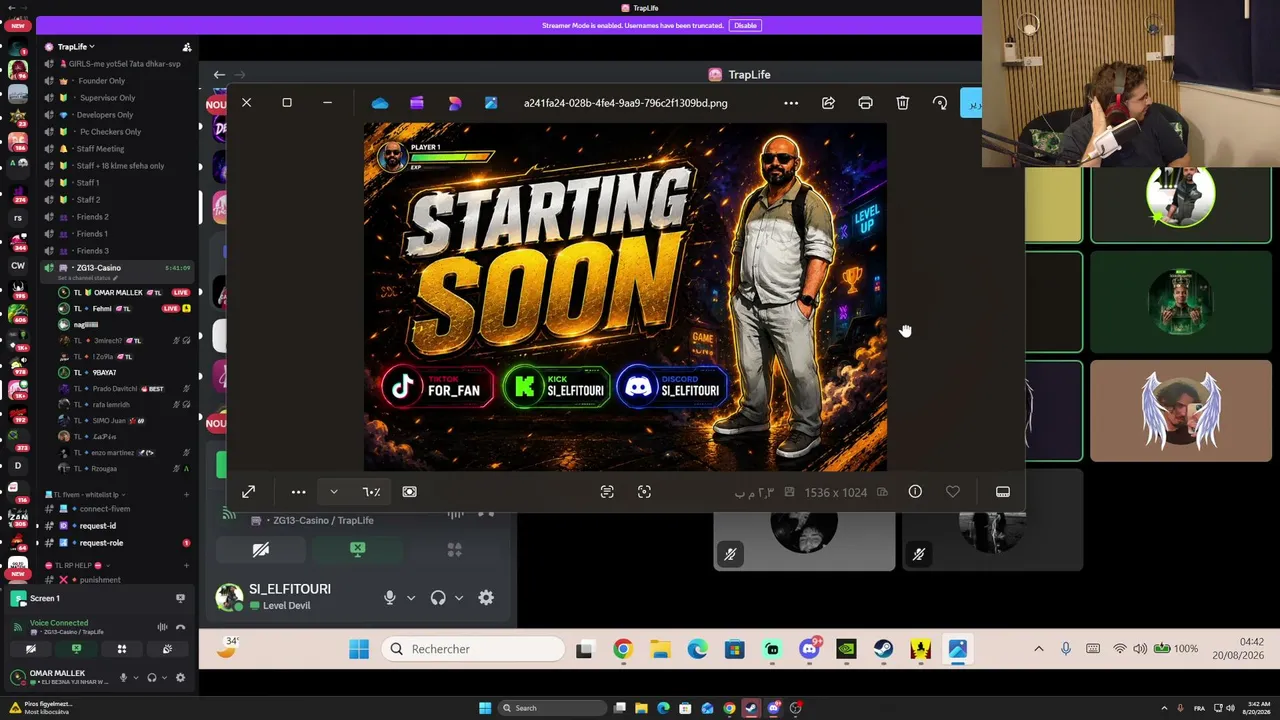Image resolution: width=1280 pixels, height=720 pixels.
Task: Click the fit-to-window icon in Photos
Action: point(409,492)
